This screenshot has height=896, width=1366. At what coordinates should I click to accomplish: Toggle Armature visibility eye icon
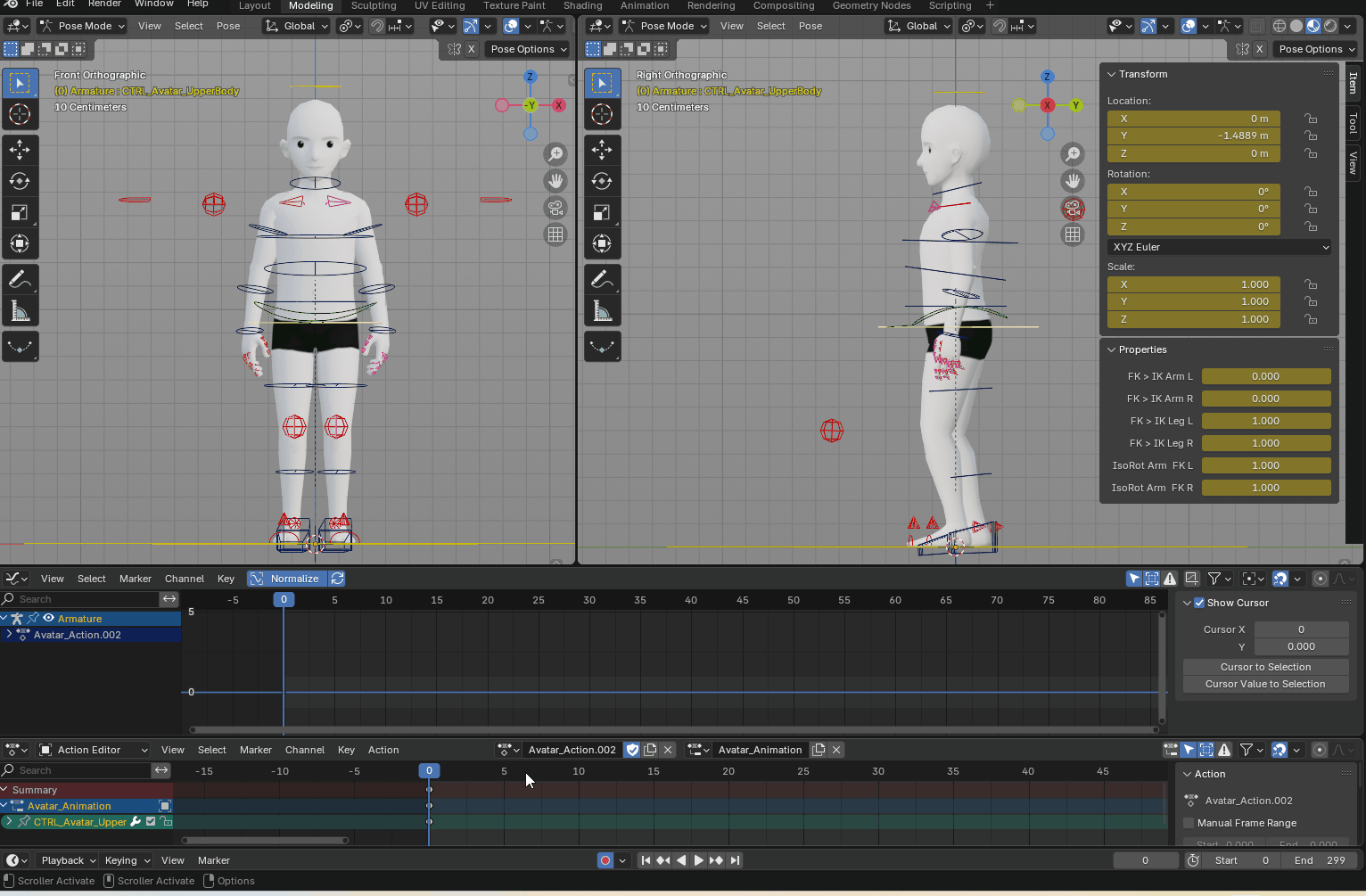[x=49, y=618]
